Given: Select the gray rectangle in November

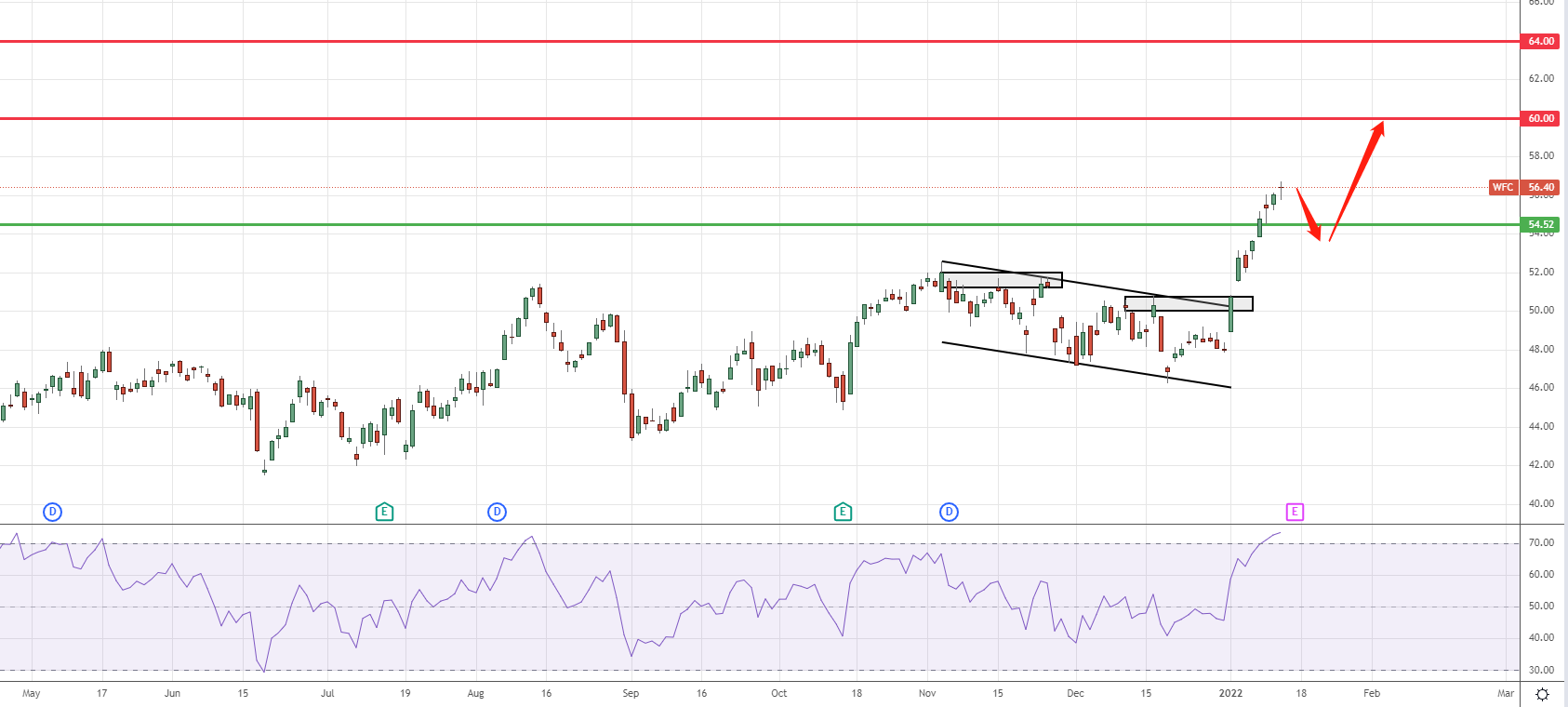Looking at the screenshot, I should pos(1001,280).
